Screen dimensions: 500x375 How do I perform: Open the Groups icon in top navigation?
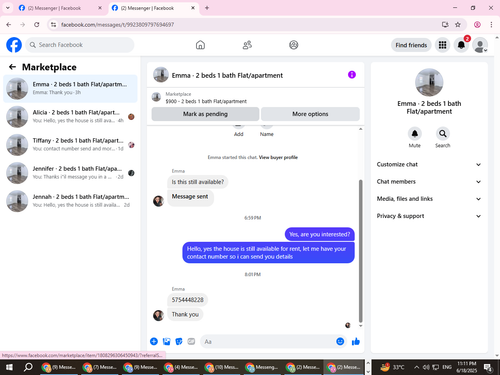[294, 45]
